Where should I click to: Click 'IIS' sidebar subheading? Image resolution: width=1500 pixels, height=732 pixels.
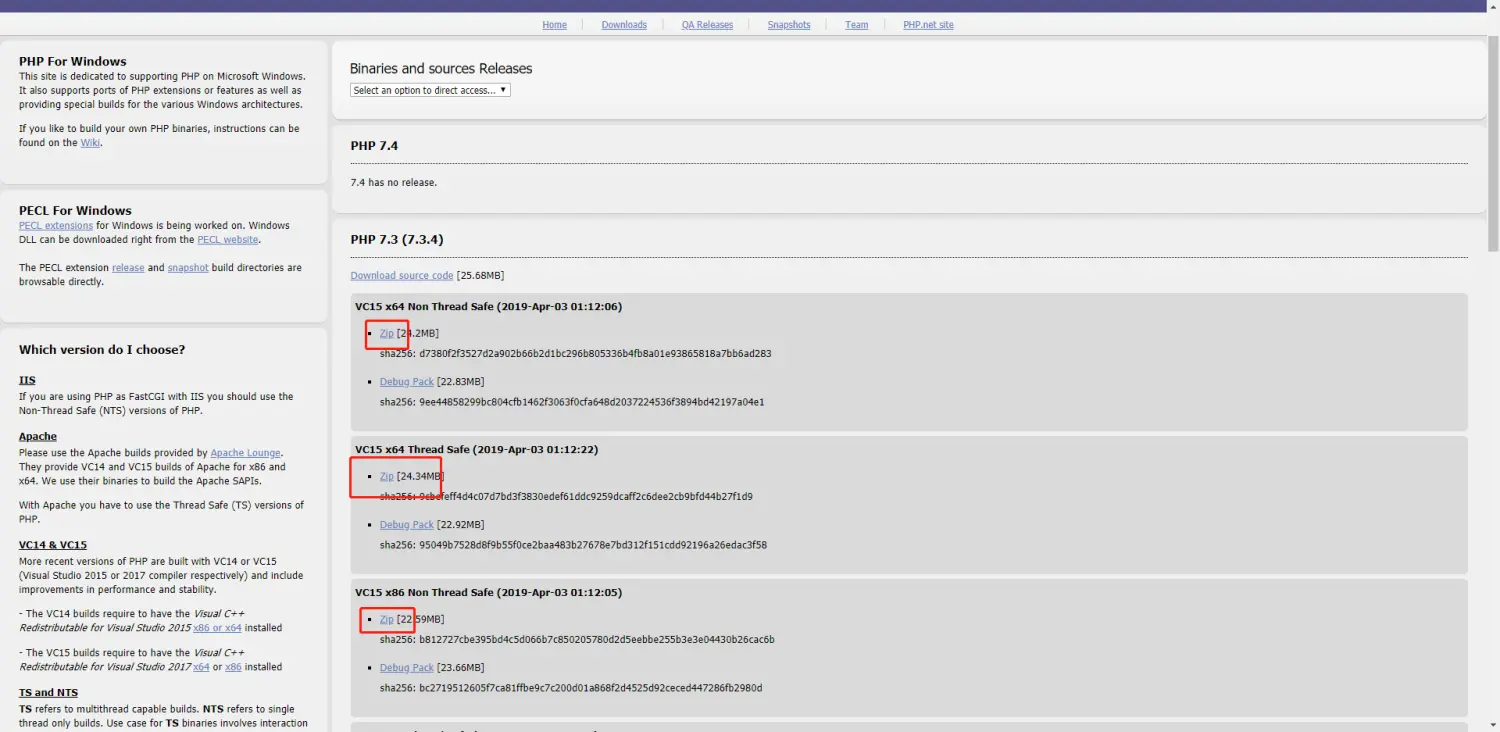point(27,381)
